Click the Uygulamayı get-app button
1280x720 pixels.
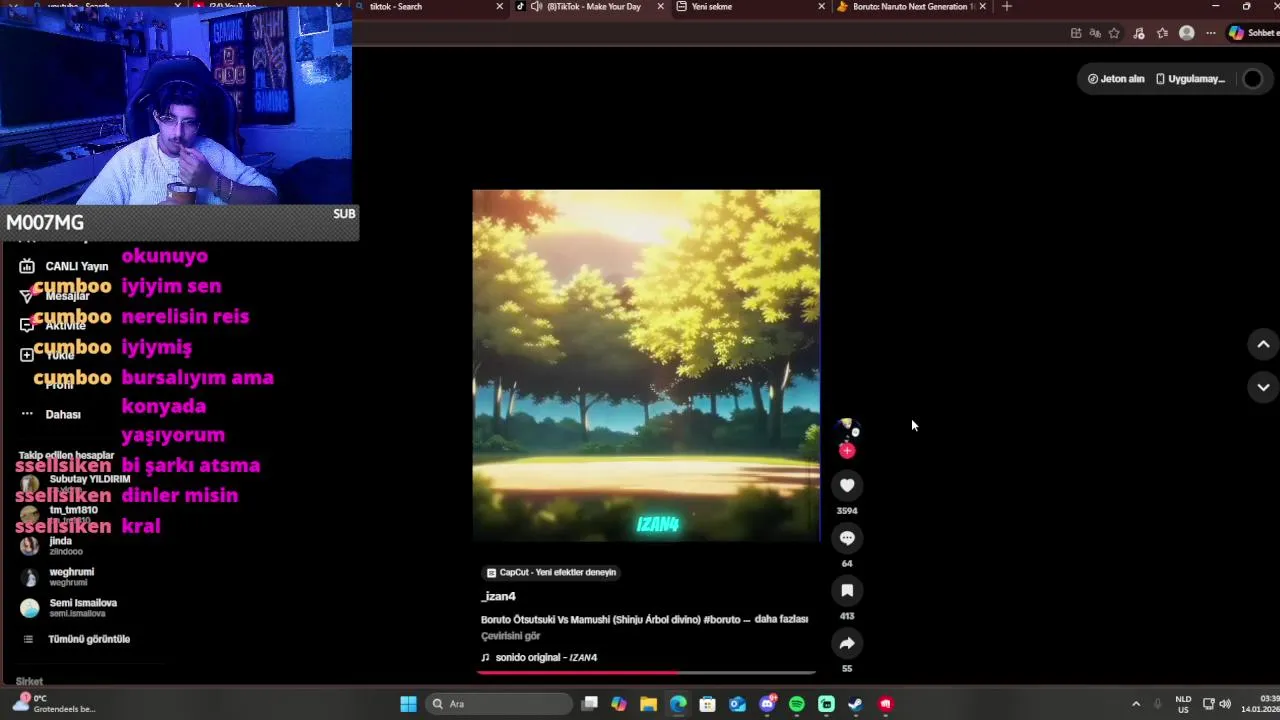[1190, 79]
